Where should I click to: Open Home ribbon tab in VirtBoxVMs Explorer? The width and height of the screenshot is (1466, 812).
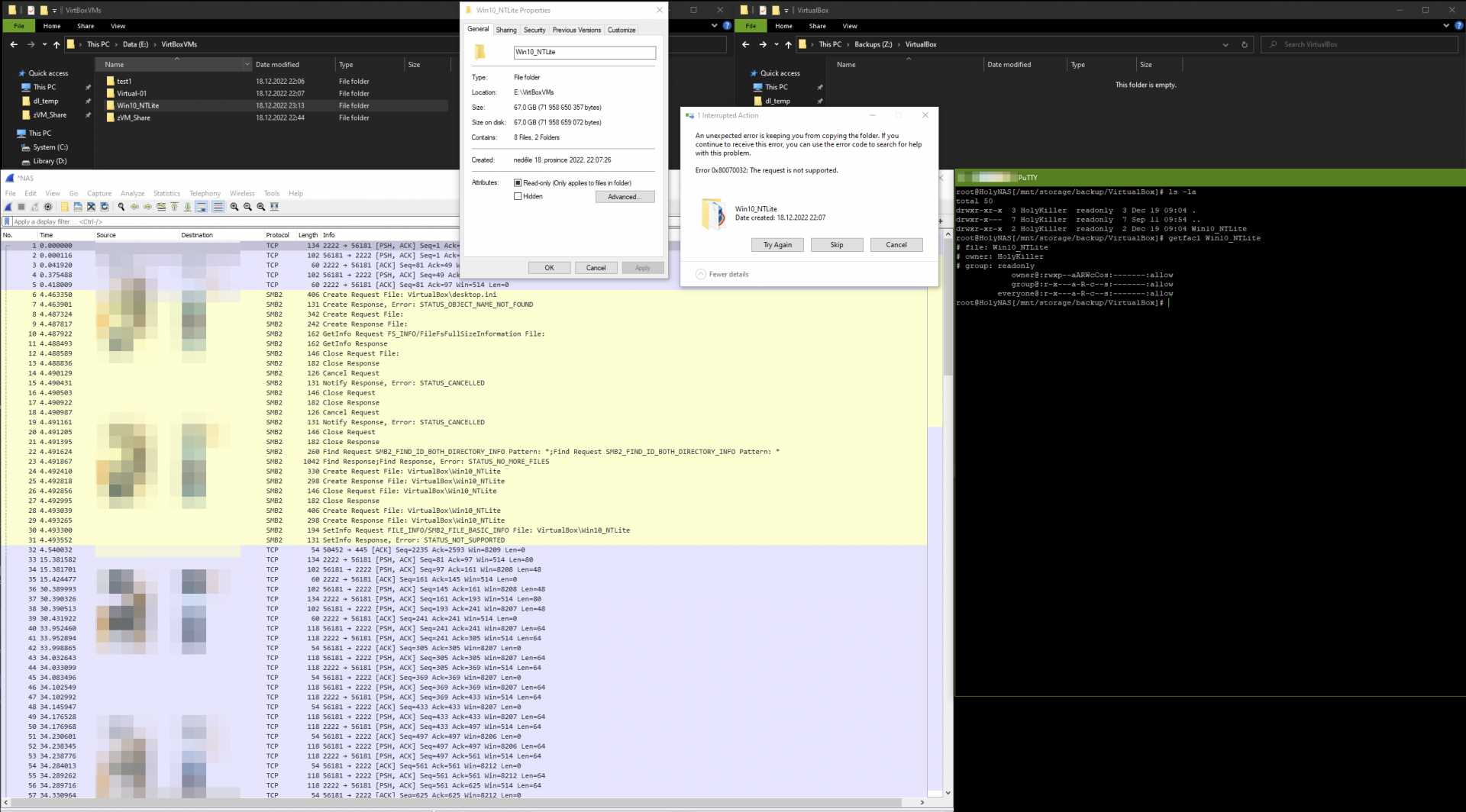[x=52, y=26]
